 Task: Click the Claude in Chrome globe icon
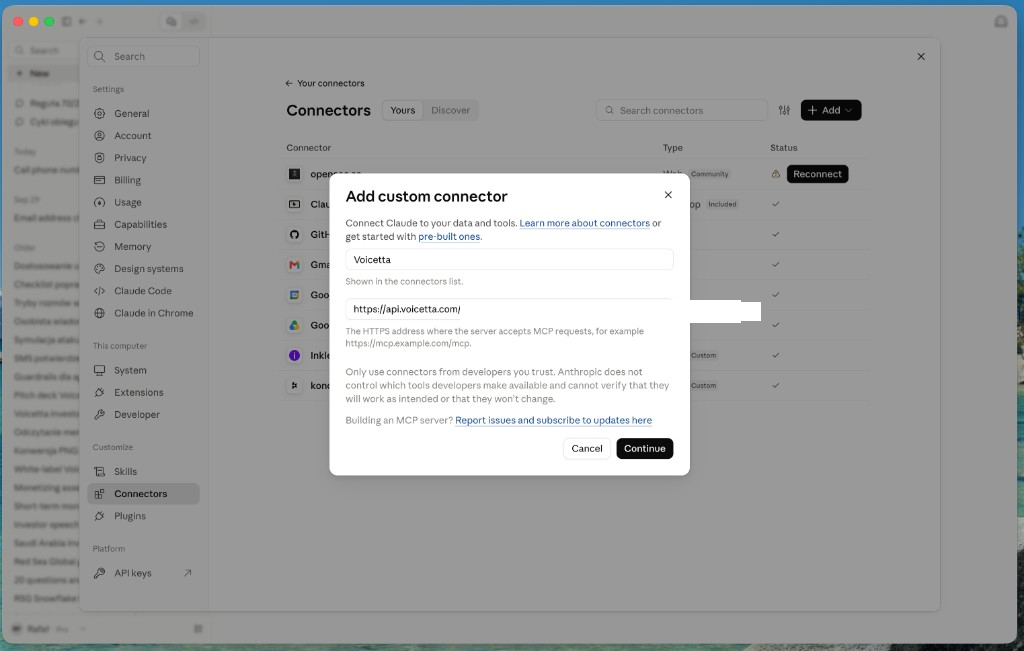[x=99, y=313]
